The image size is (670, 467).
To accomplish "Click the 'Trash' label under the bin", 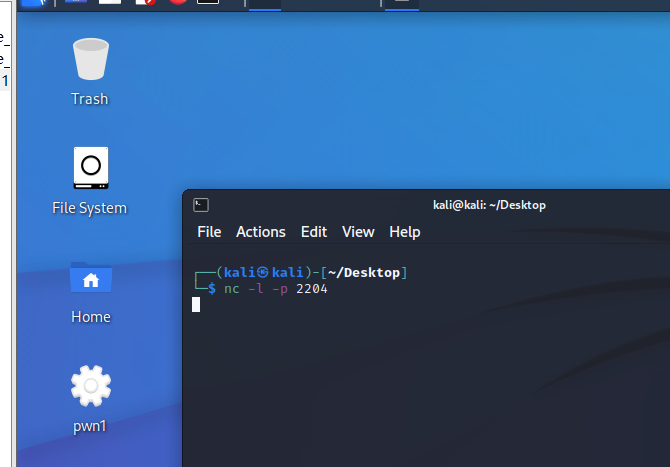I will (90, 99).
